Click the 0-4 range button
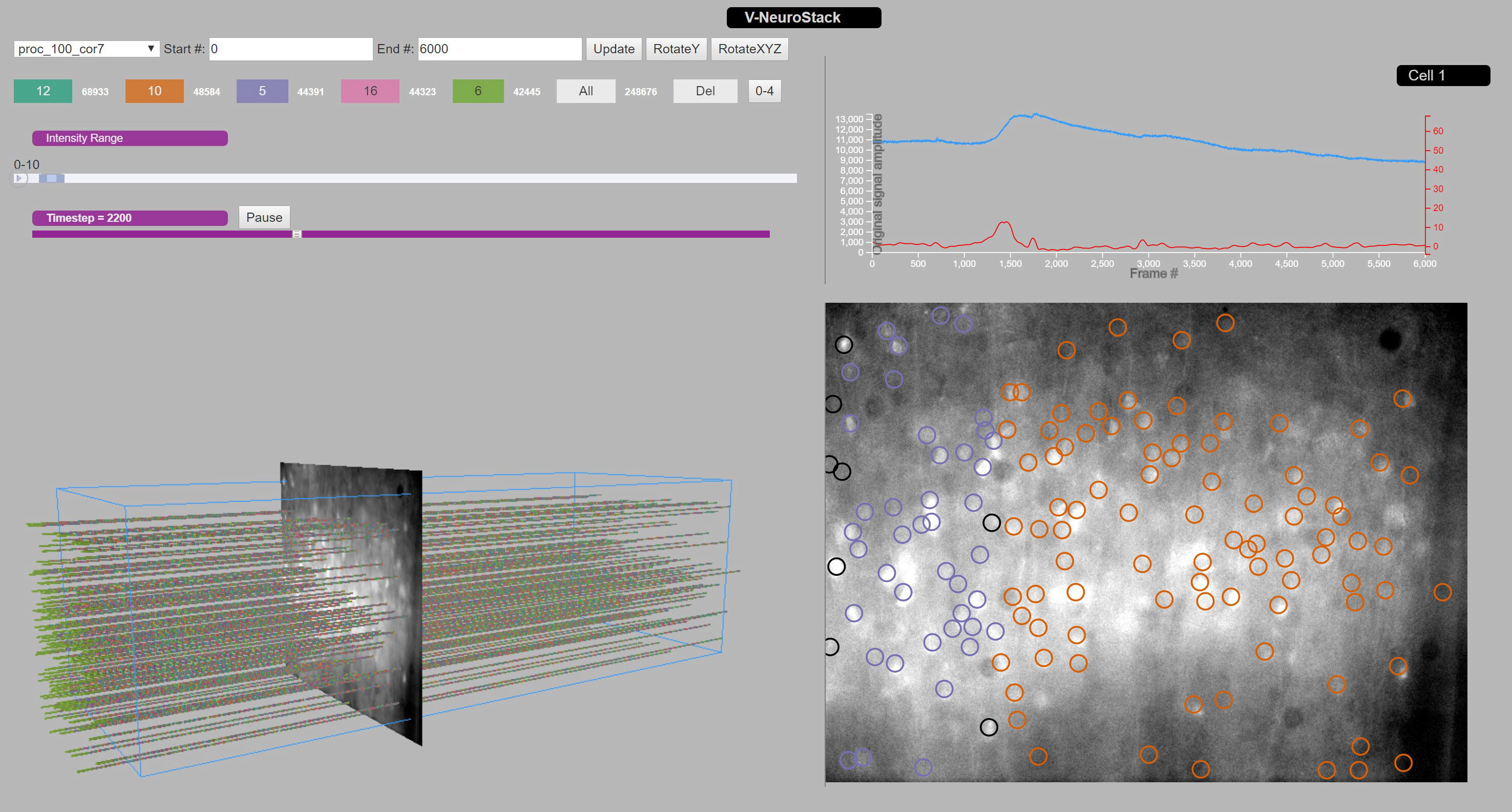The image size is (1512, 812). click(x=764, y=91)
